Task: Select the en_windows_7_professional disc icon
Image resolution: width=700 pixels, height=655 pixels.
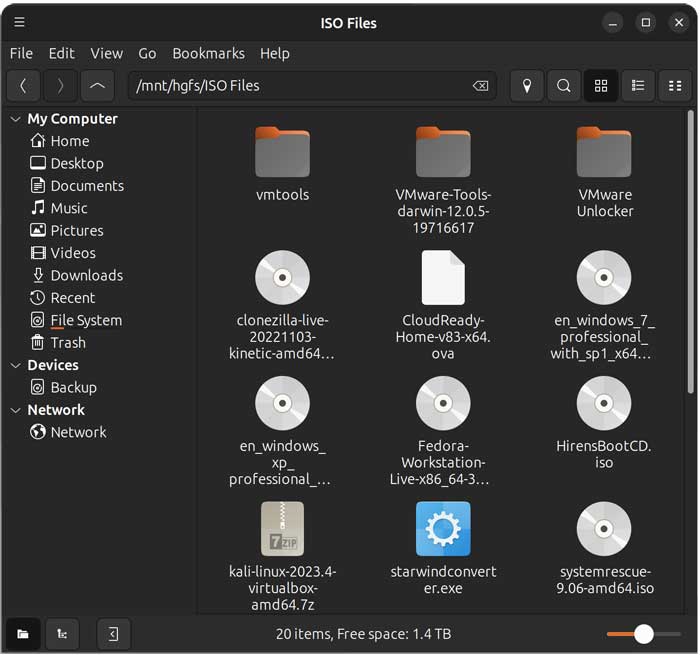Action: [604, 278]
